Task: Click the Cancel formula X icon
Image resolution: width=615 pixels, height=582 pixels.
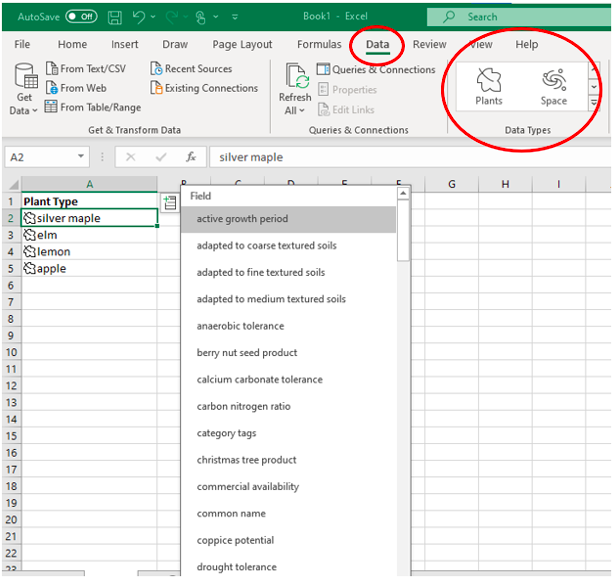Action: click(x=130, y=157)
